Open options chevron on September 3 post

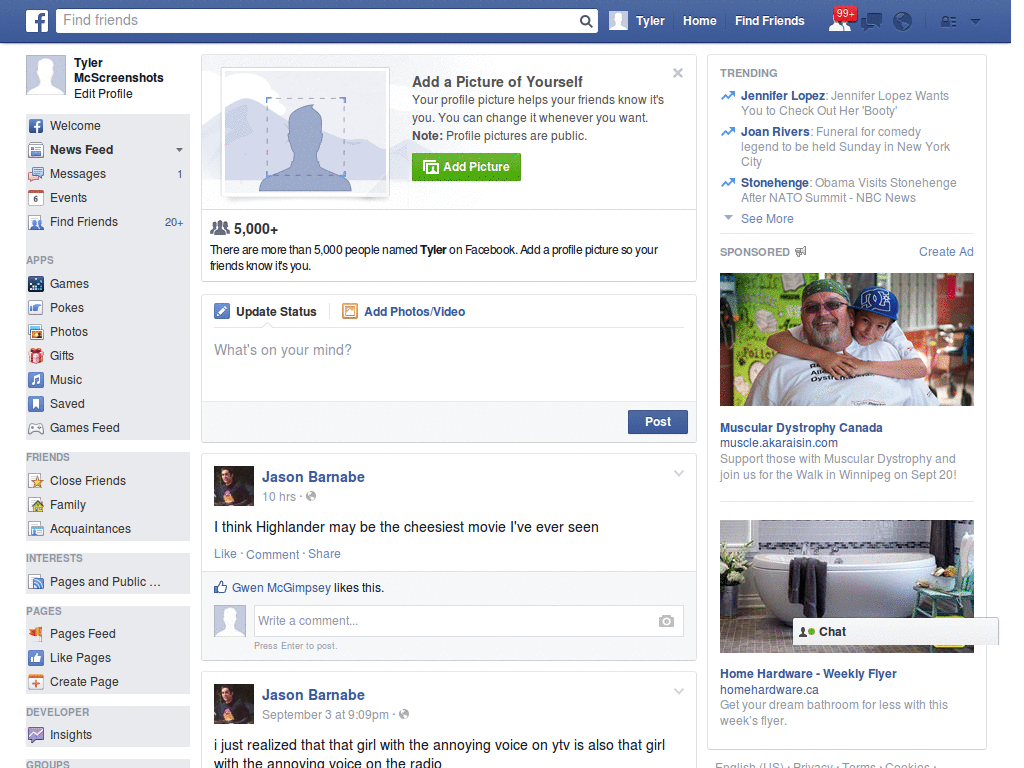679,691
